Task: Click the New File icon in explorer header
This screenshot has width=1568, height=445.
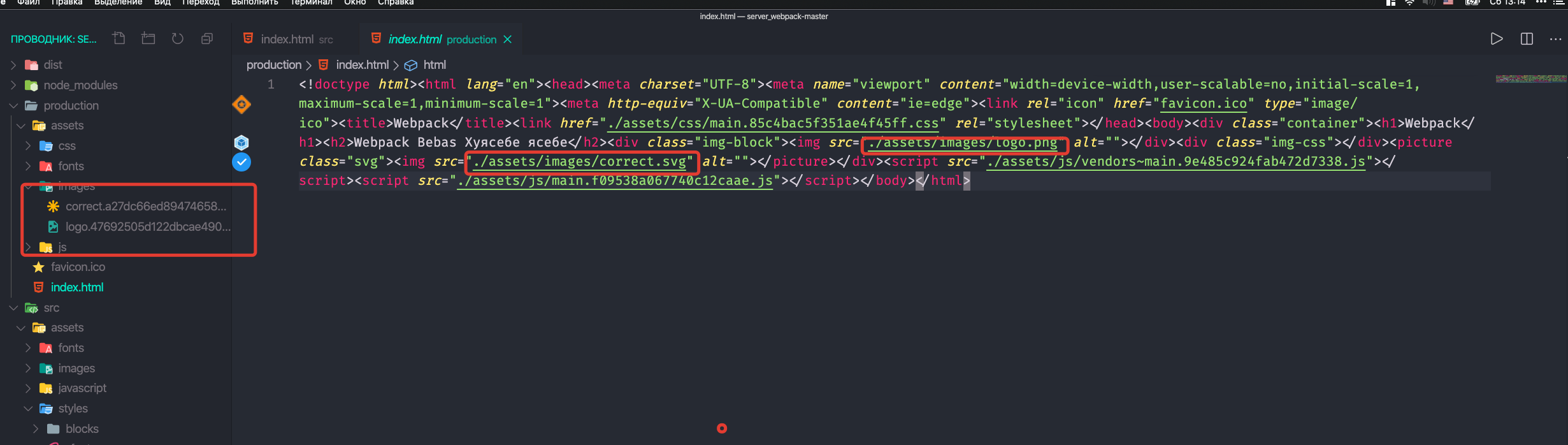Action: click(119, 38)
